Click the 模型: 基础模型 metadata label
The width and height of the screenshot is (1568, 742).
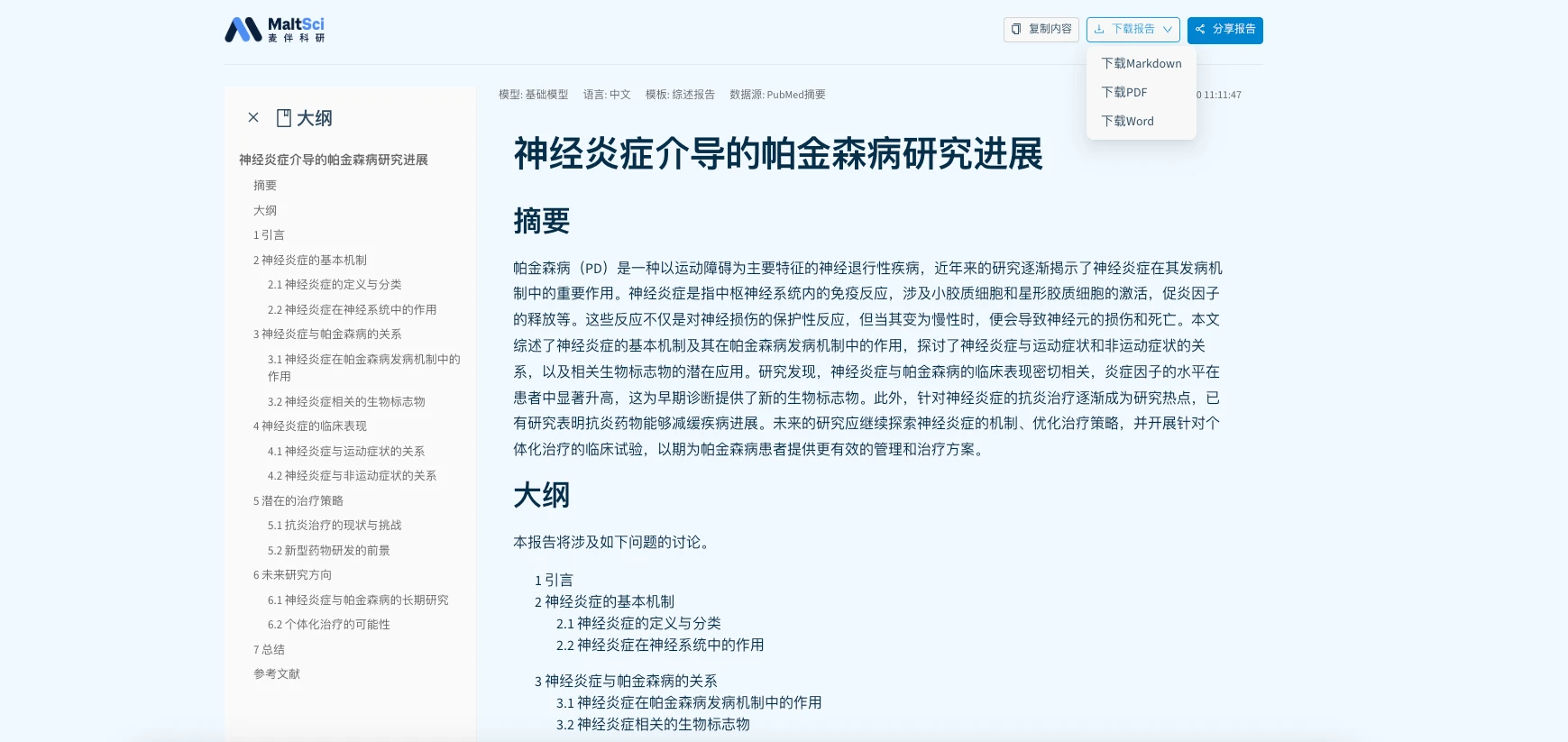coord(534,94)
